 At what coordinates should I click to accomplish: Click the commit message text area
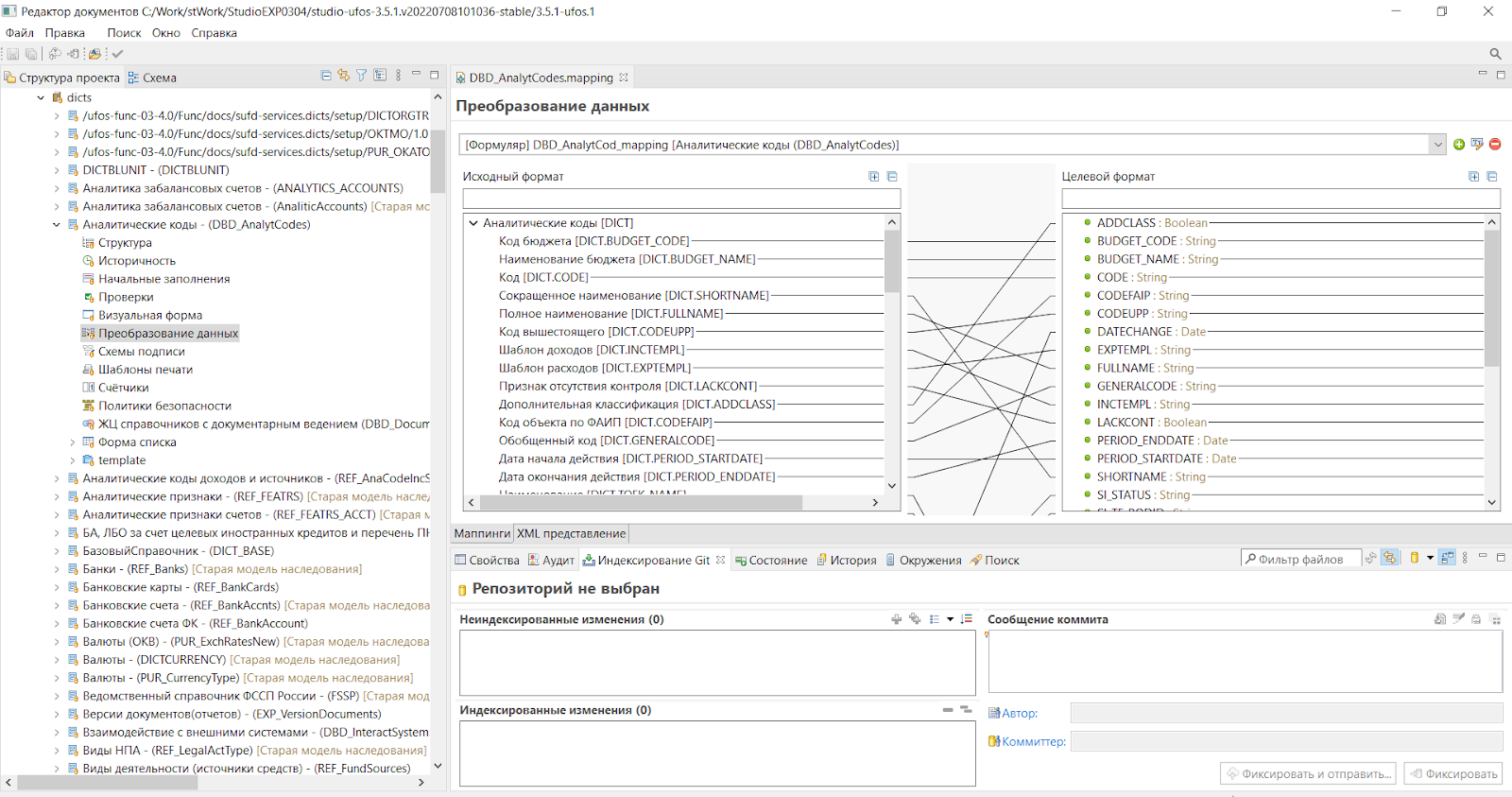[1246, 661]
